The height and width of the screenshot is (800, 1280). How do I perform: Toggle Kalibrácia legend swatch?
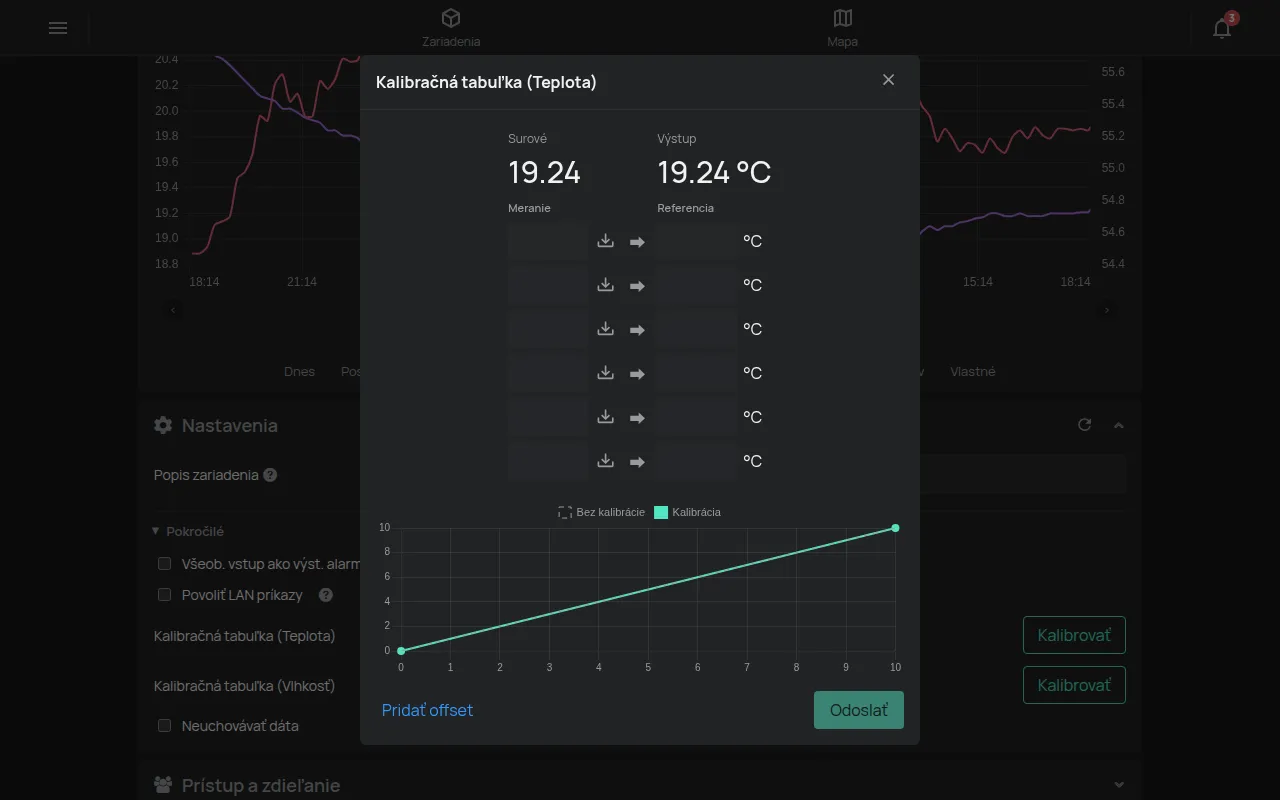click(661, 512)
